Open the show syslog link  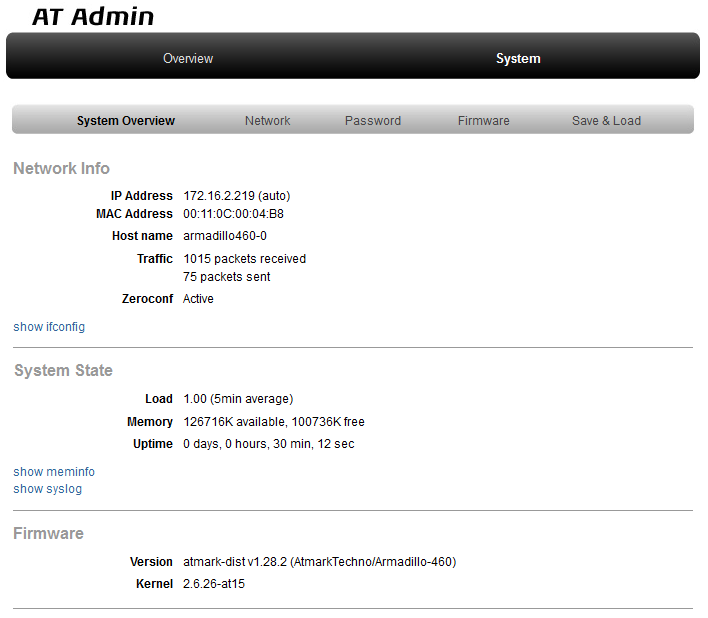click(x=47, y=489)
